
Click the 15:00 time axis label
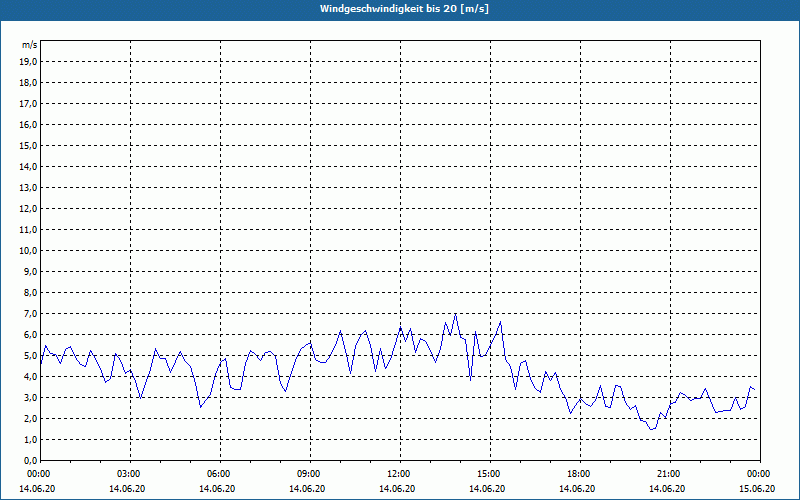(x=490, y=474)
